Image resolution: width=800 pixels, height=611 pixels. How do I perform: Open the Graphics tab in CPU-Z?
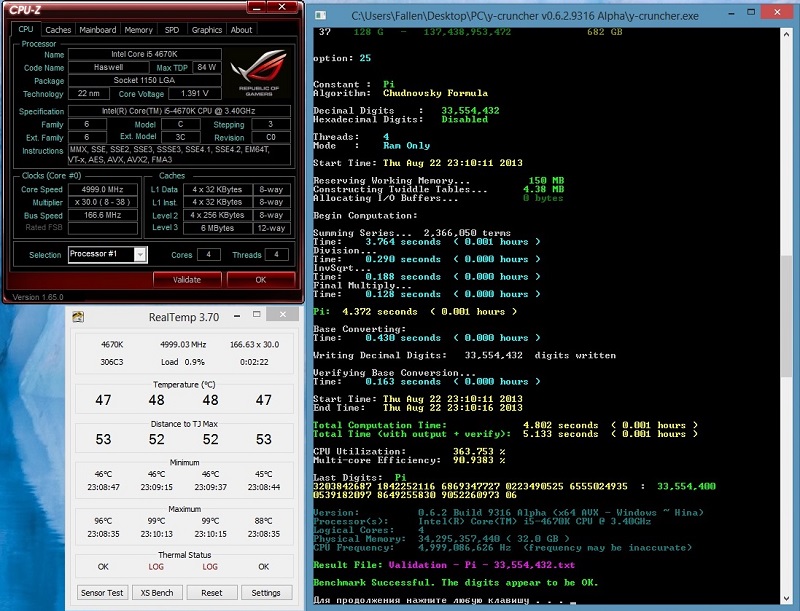207,30
